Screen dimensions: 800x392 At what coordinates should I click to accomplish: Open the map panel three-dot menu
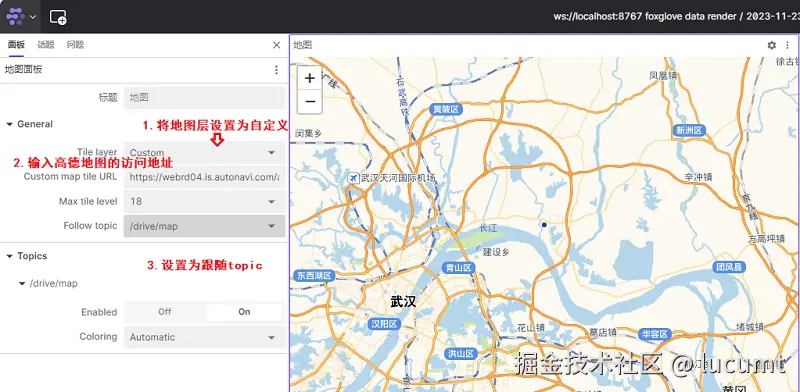(x=788, y=45)
